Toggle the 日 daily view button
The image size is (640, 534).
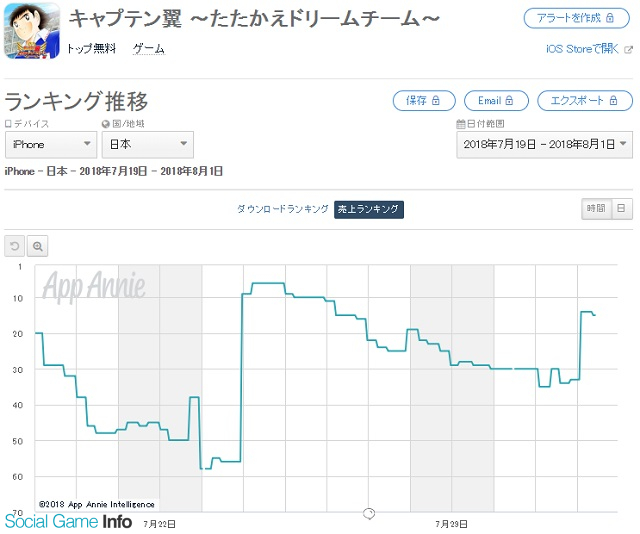(621, 208)
